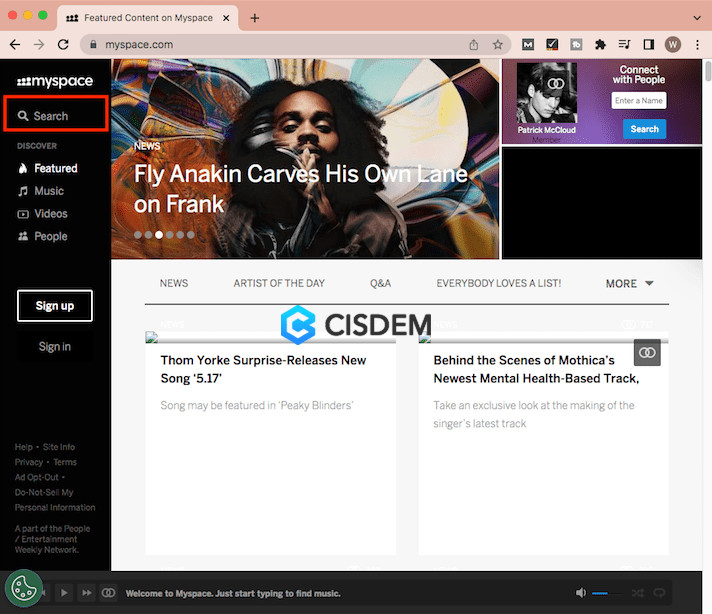
Task: Click the Myspace logo in the sidebar
Action: tap(55, 81)
